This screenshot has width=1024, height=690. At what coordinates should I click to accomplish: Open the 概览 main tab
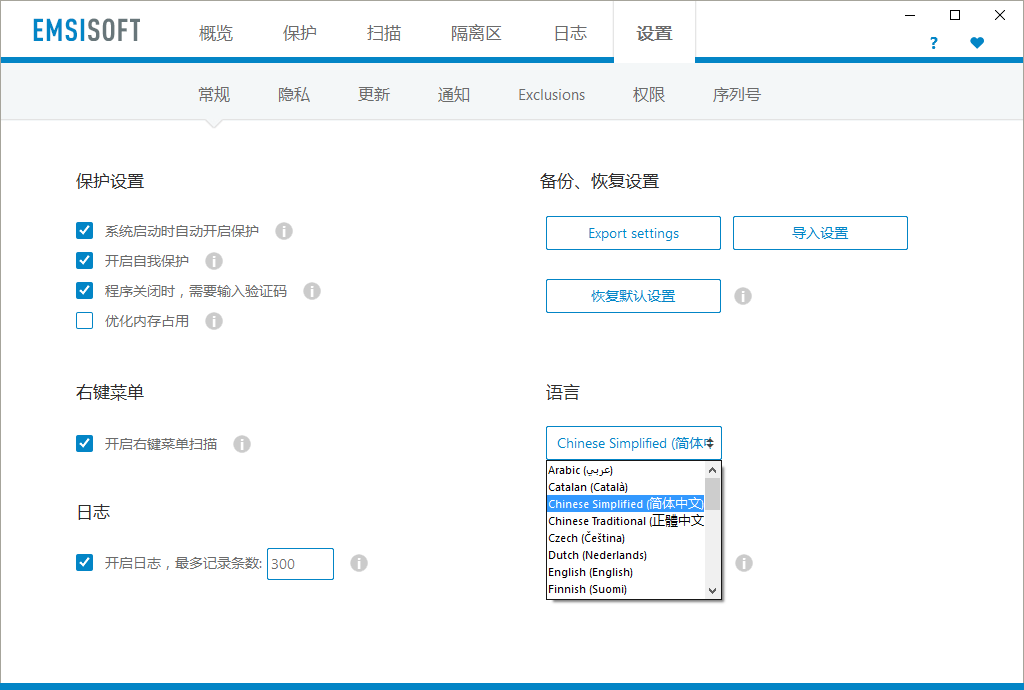(216, 33)
